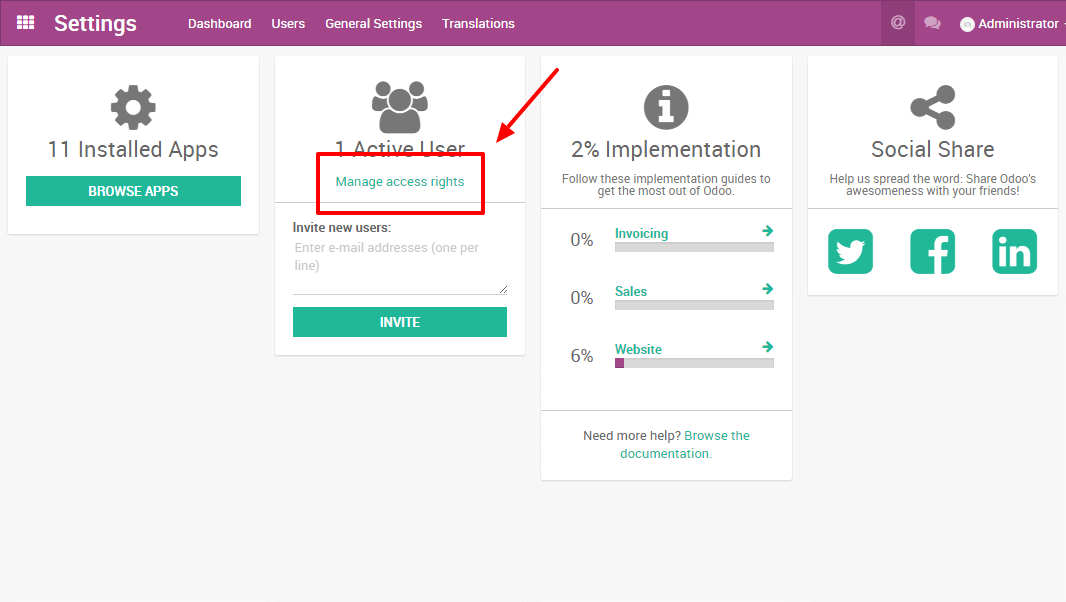
Task: Share Odoo on LinkedIn
Action: [x=1014, y=252]
